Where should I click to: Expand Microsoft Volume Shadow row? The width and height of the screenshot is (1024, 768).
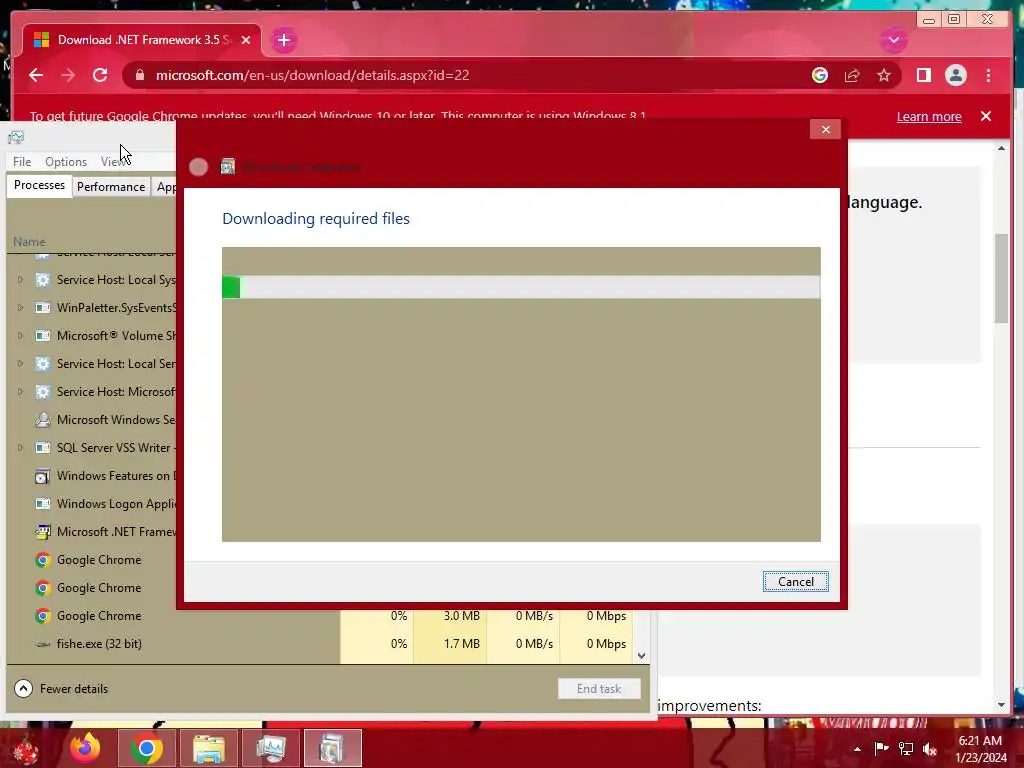[20, 336]
